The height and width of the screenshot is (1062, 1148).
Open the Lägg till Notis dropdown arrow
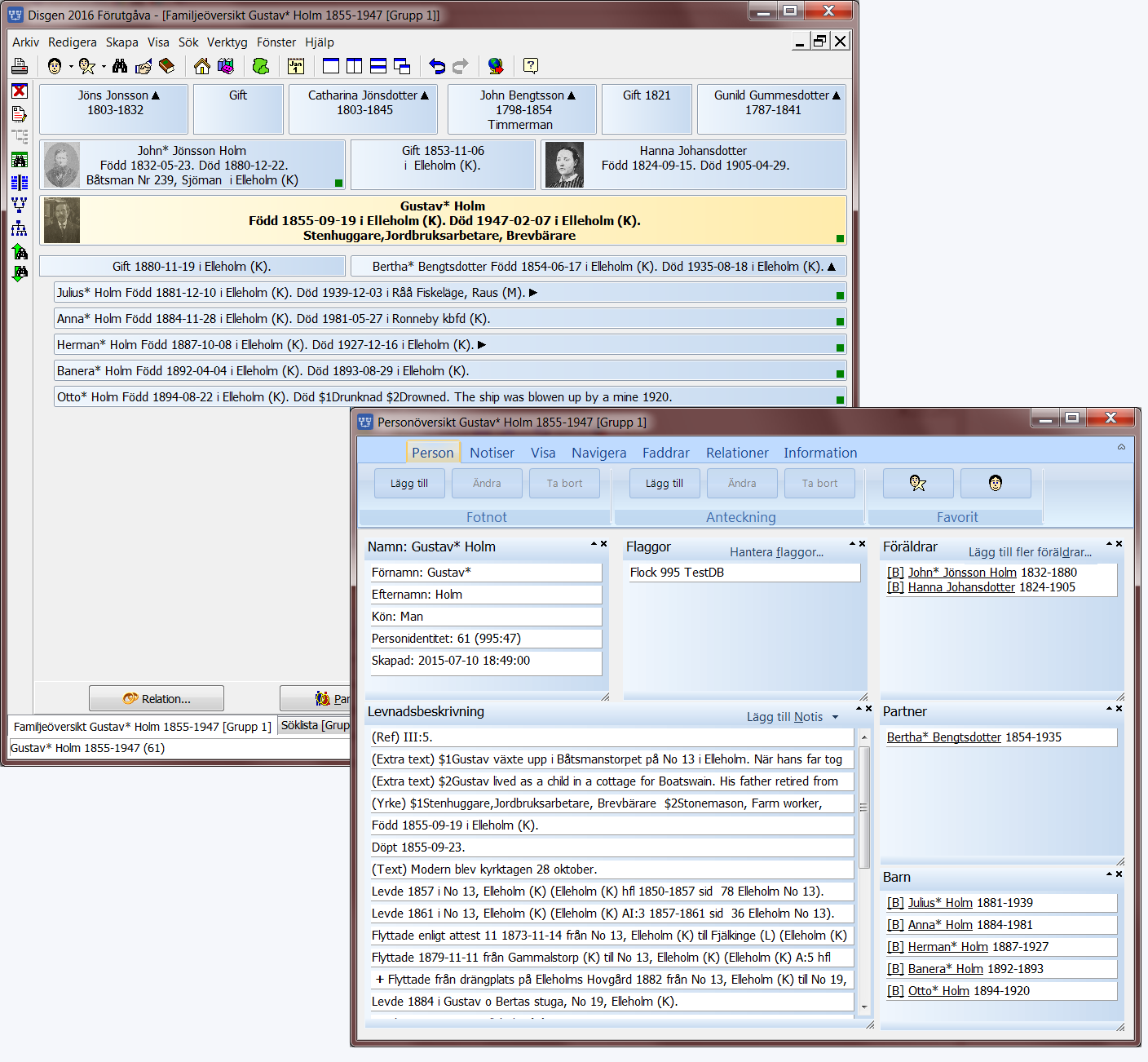(835, 718)
